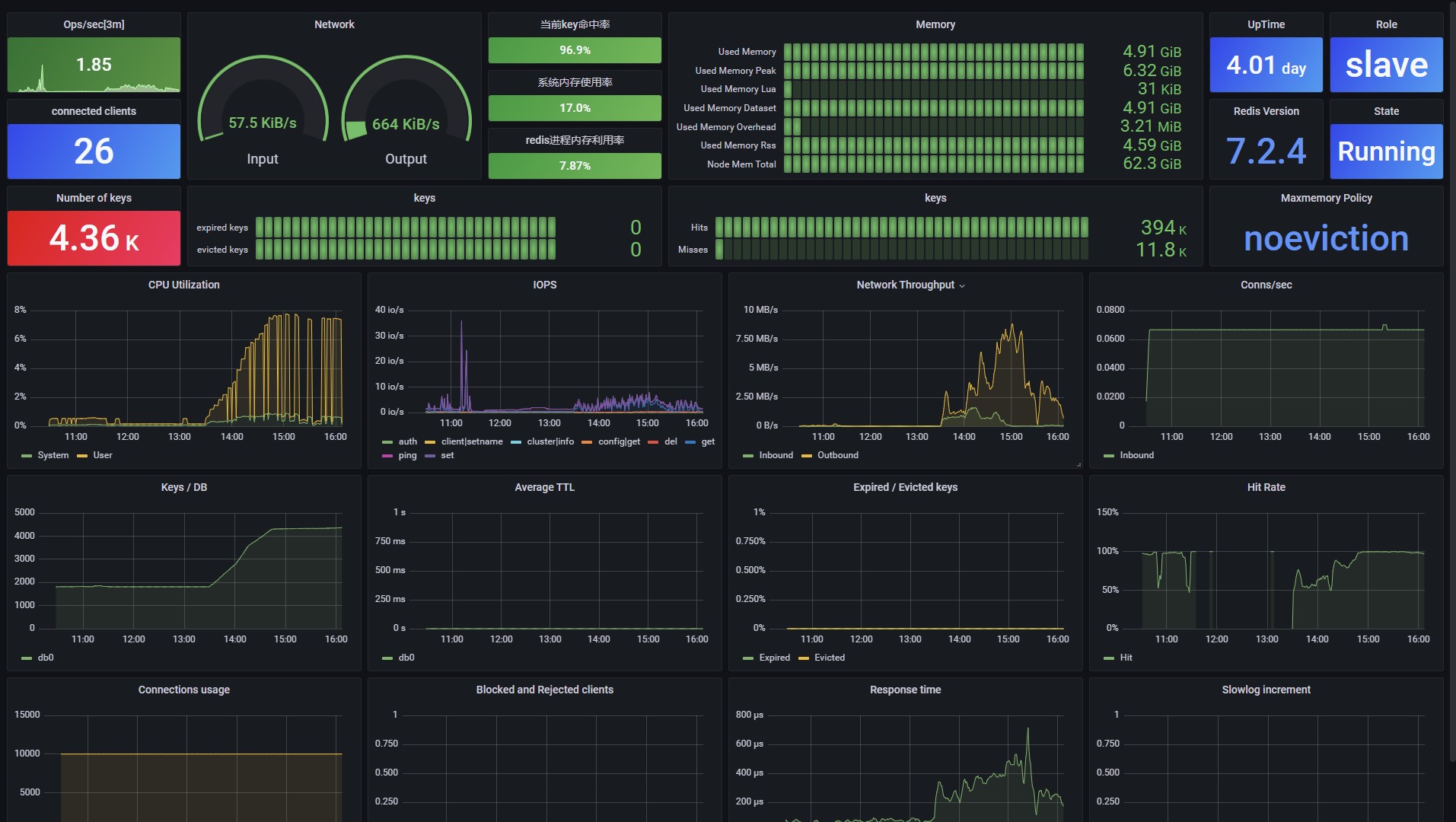Click the Node Mem Total bar gauge
The width and height of the screenshot is (1456, 822).
click(934, 164)
